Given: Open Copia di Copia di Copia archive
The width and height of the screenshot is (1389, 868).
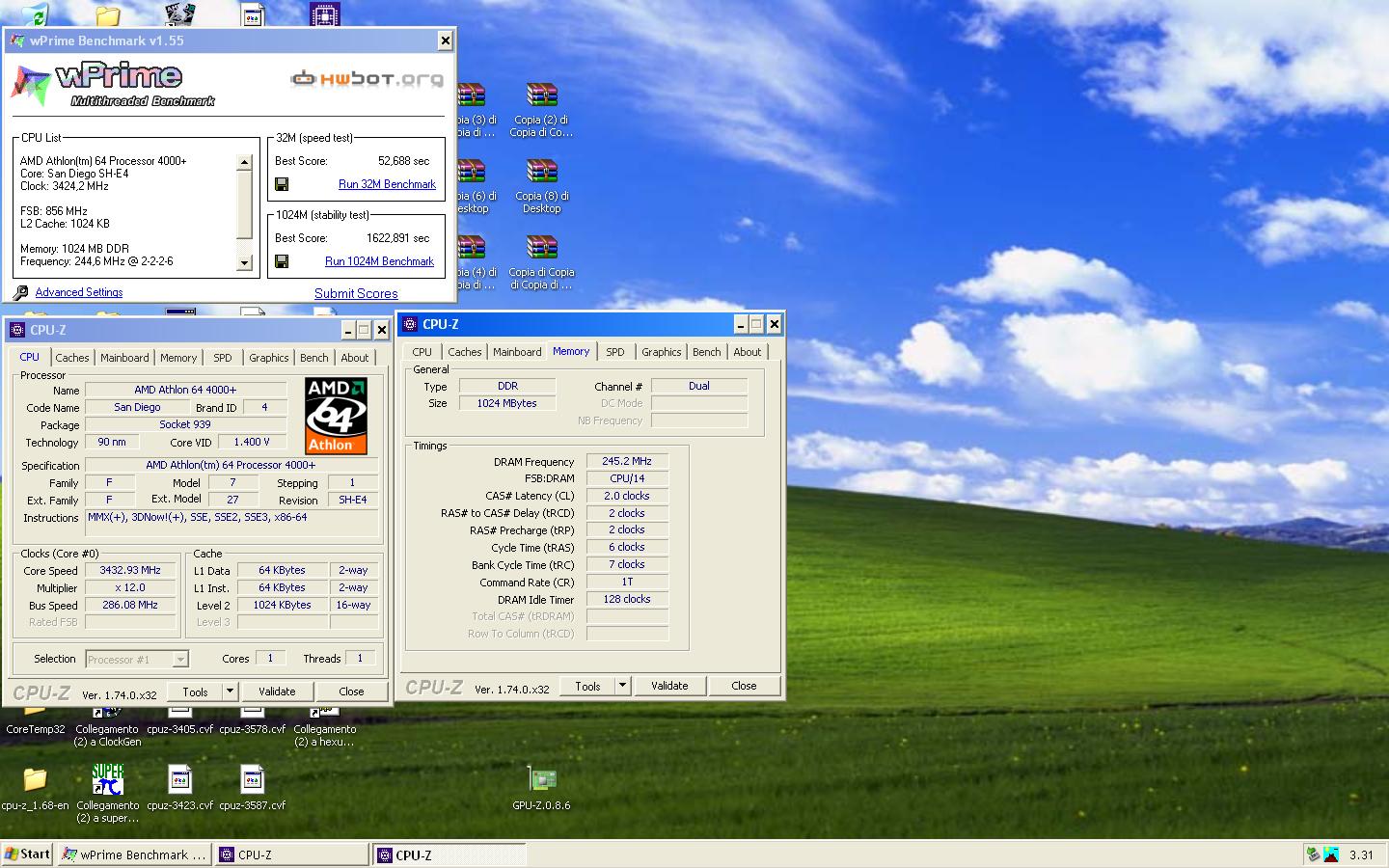Looking at the screenshot, I should (x=542, y=248).
